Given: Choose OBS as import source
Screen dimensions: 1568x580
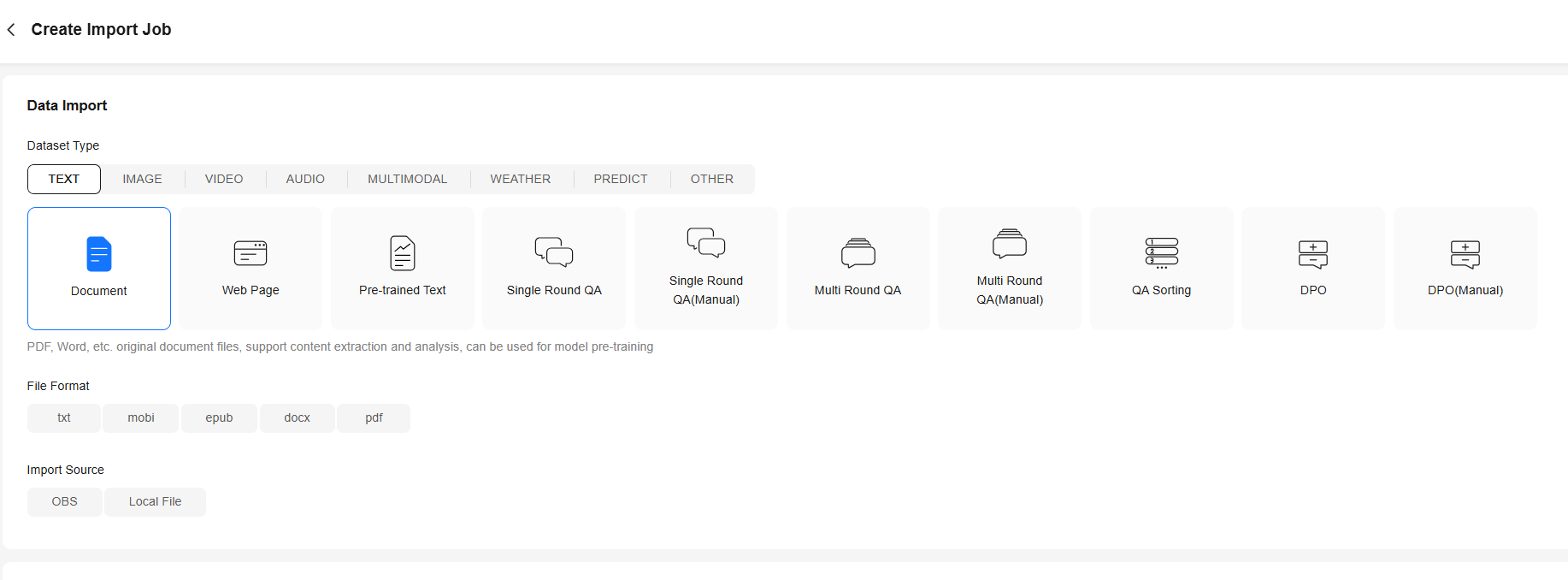Looking at the screenshot, I should 65,502.
